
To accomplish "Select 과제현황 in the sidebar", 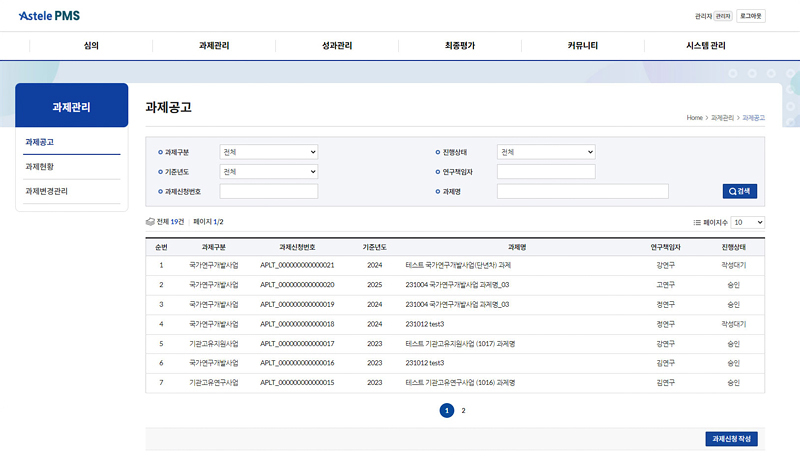I will coord(41,166).
